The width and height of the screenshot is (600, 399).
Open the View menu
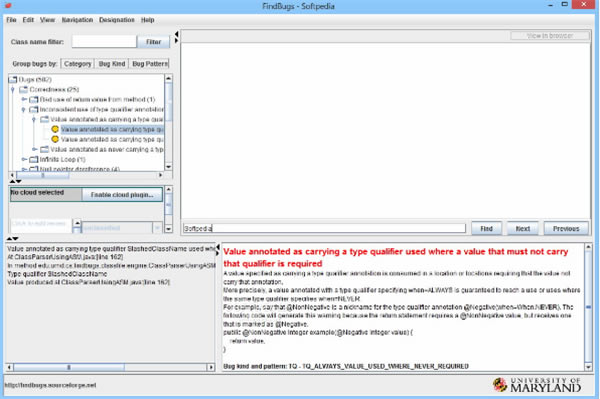47,20
